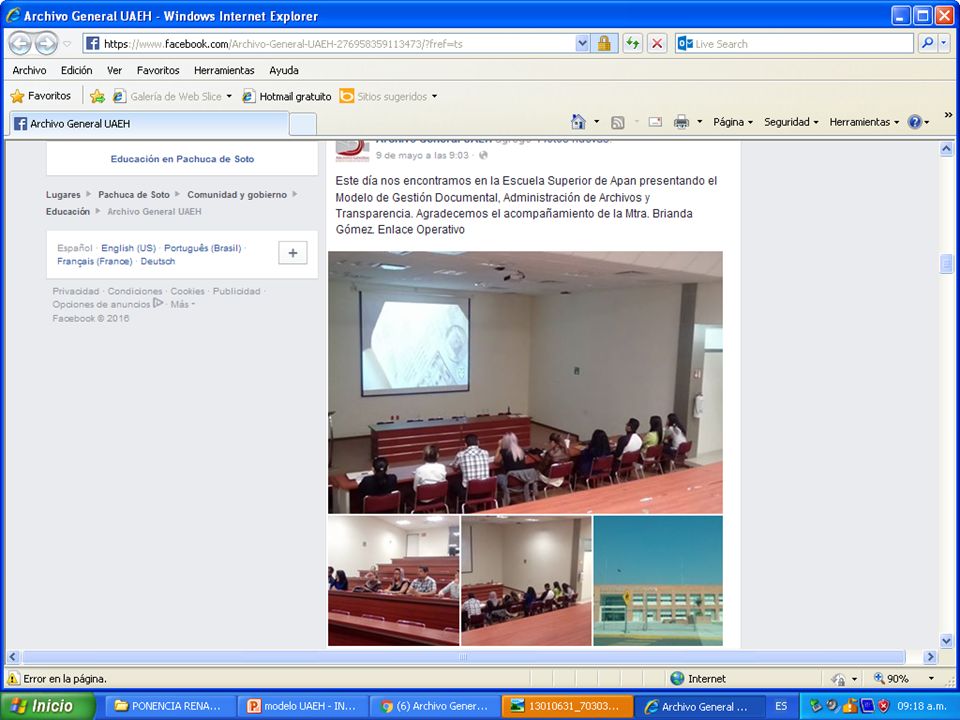This screenshot has height=720, width=960.
Task: Click the RSS feeds icon
Action: [618, 122]
